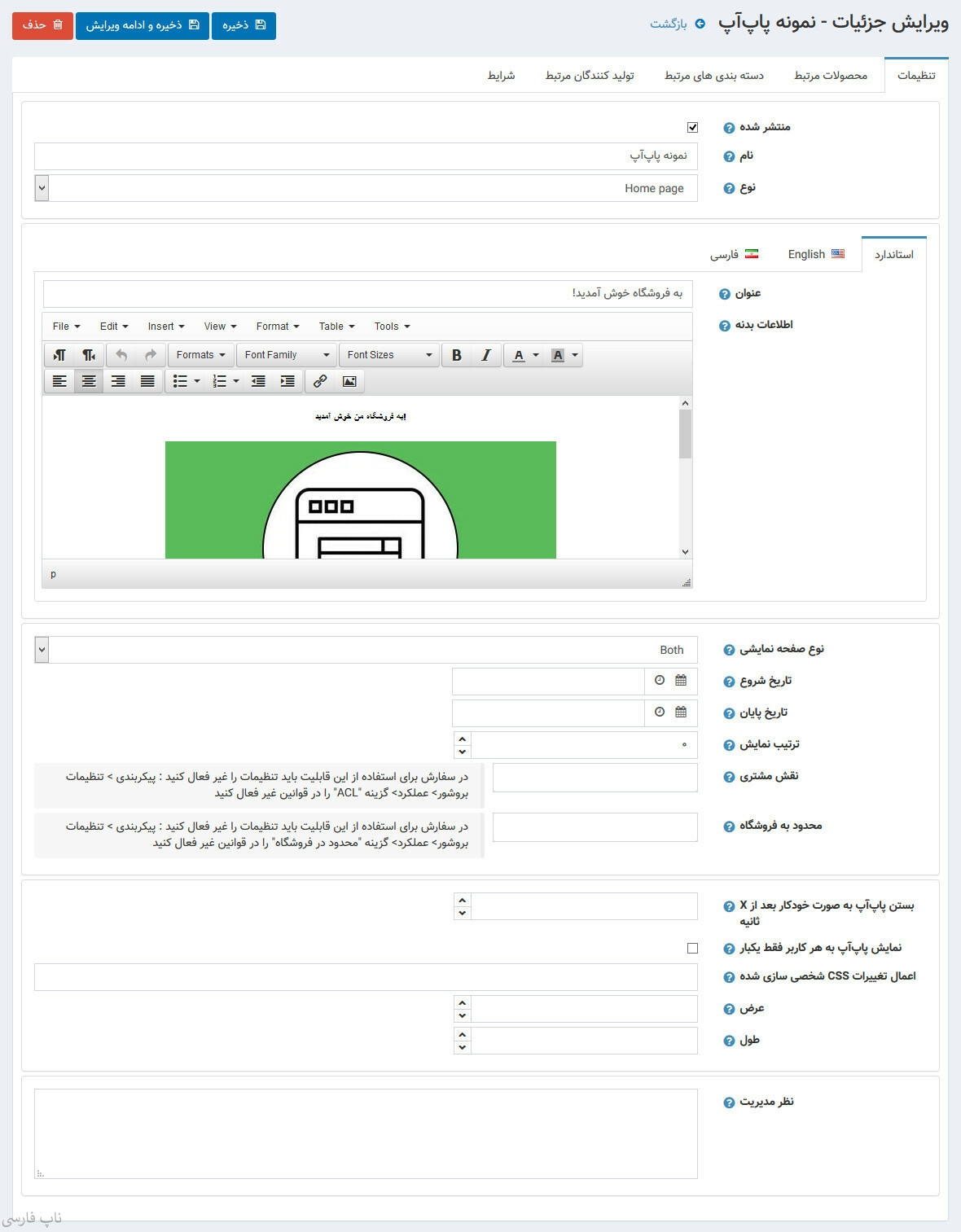This screenshot has width=961, height=1232.
Task: Open the start date calendar picker
Action: point(681,681)
